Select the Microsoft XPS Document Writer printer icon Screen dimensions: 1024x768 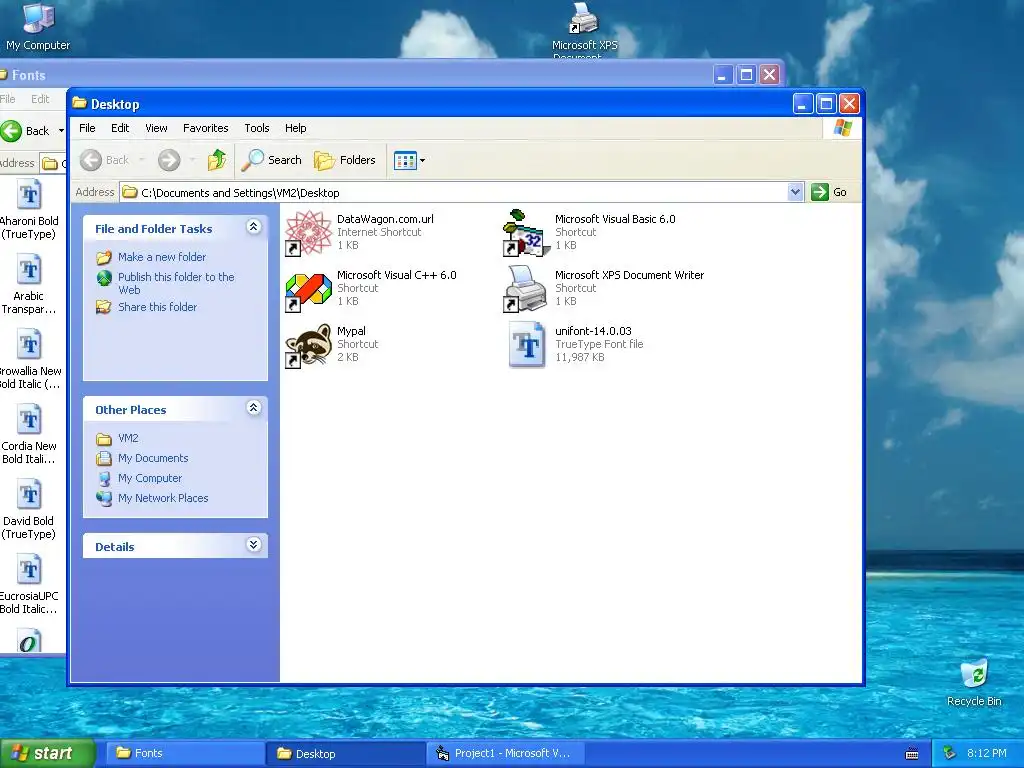click(x=524, y=289)
